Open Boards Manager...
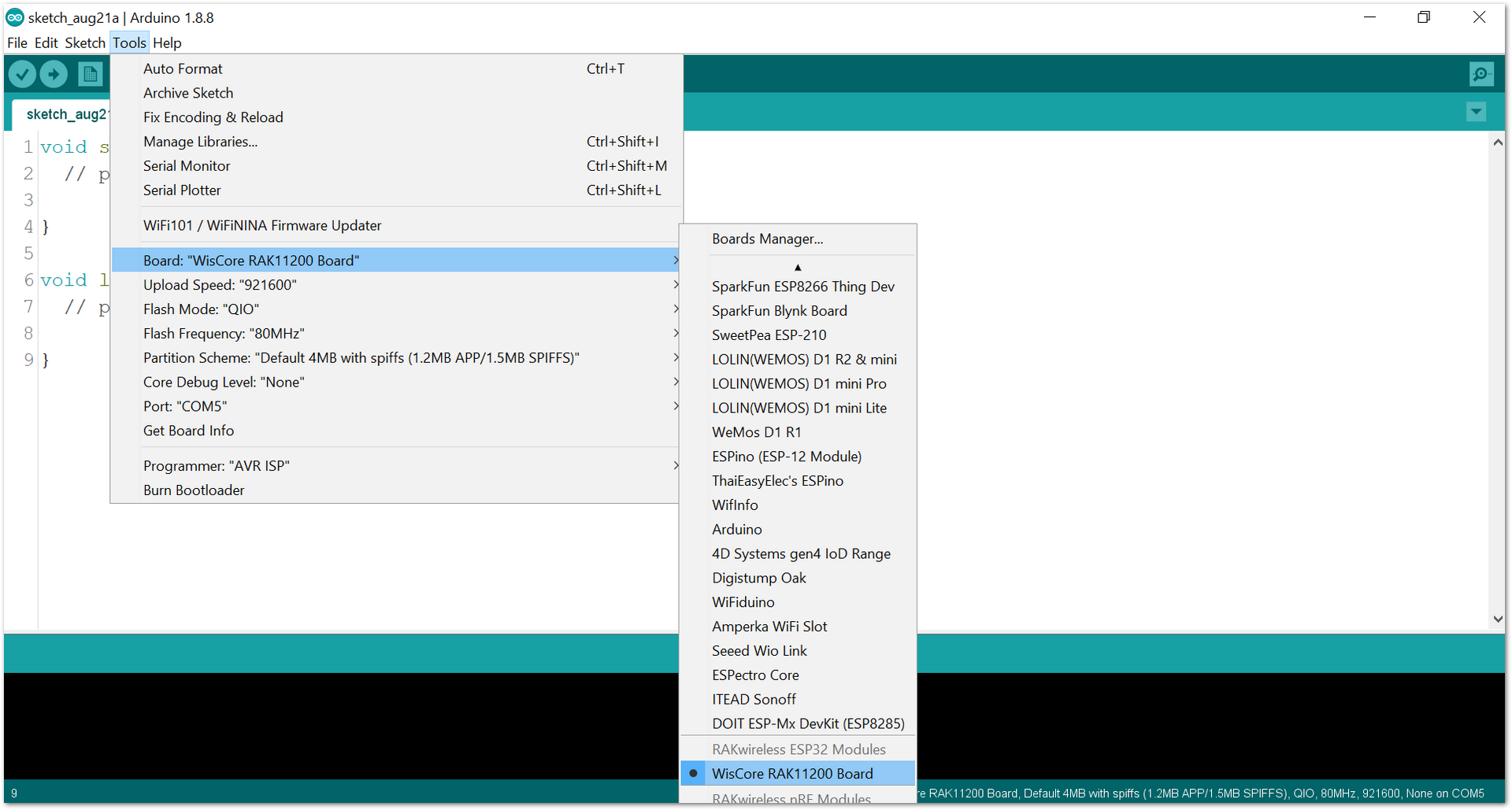1512x810 pixels. coord(798,239)
